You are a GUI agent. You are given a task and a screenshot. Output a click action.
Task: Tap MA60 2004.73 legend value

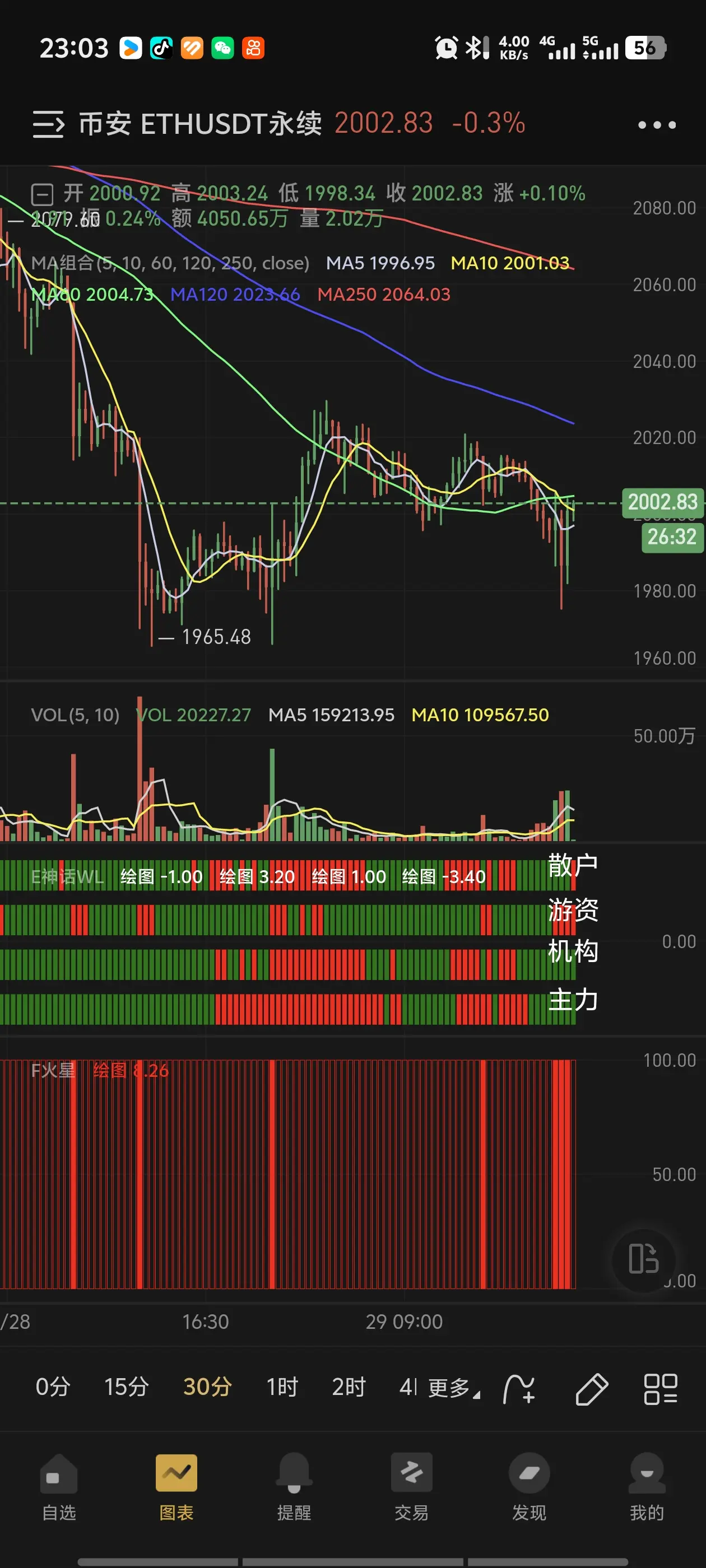pos(92,295)
